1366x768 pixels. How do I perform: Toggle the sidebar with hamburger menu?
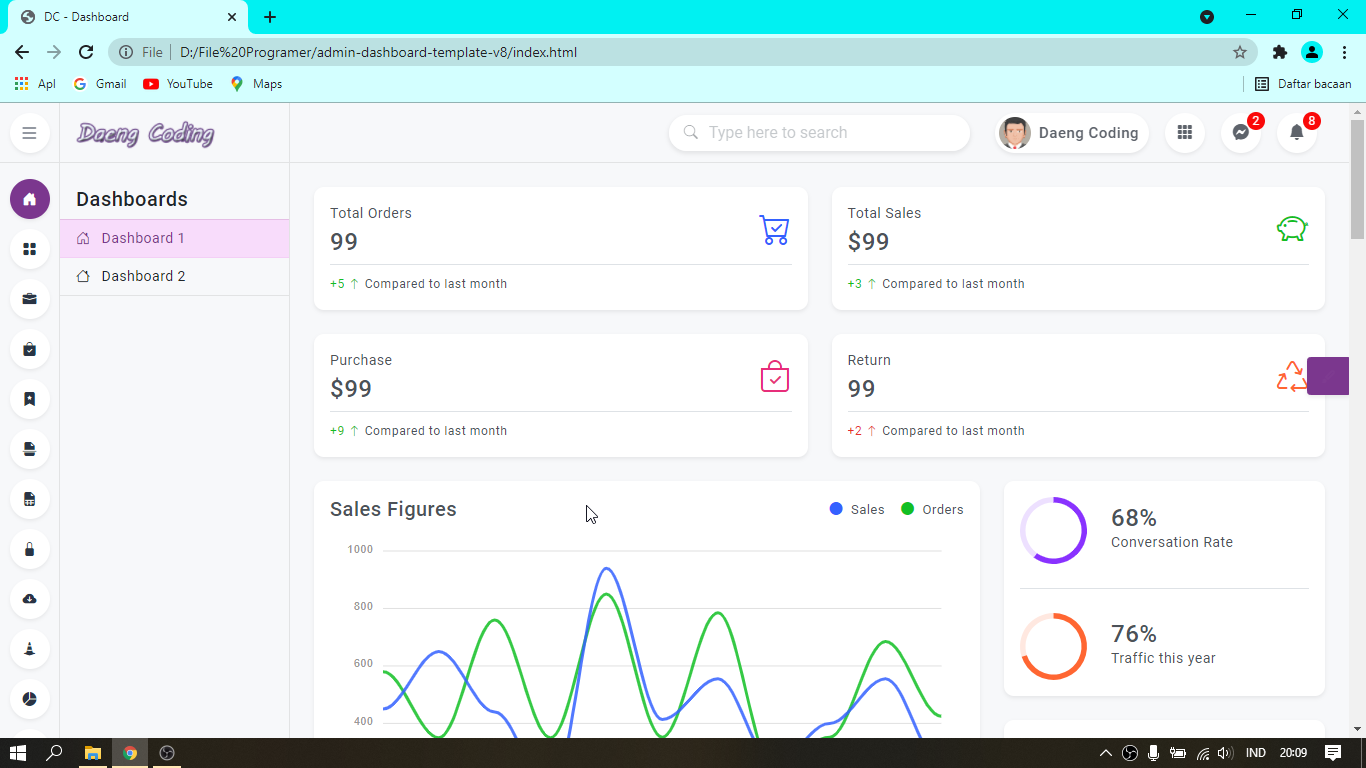click(29, 132)
